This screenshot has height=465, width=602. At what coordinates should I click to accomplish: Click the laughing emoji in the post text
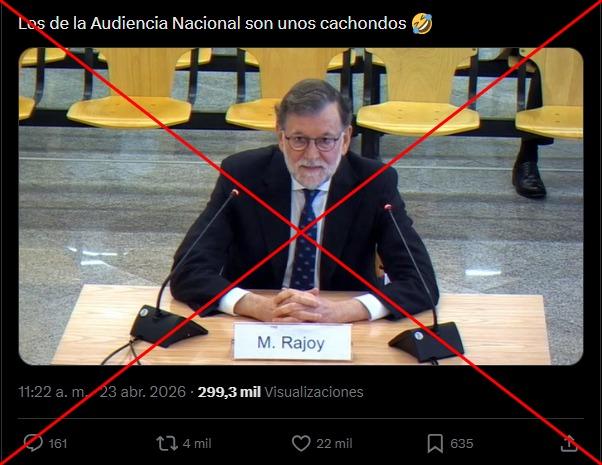422,23
